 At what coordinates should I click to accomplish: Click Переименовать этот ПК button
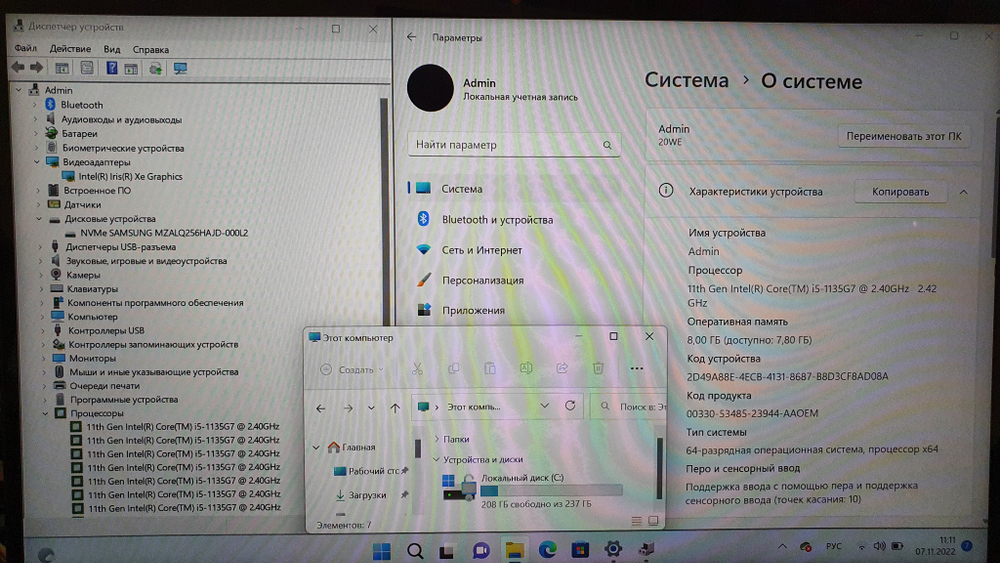coord(904,136)
